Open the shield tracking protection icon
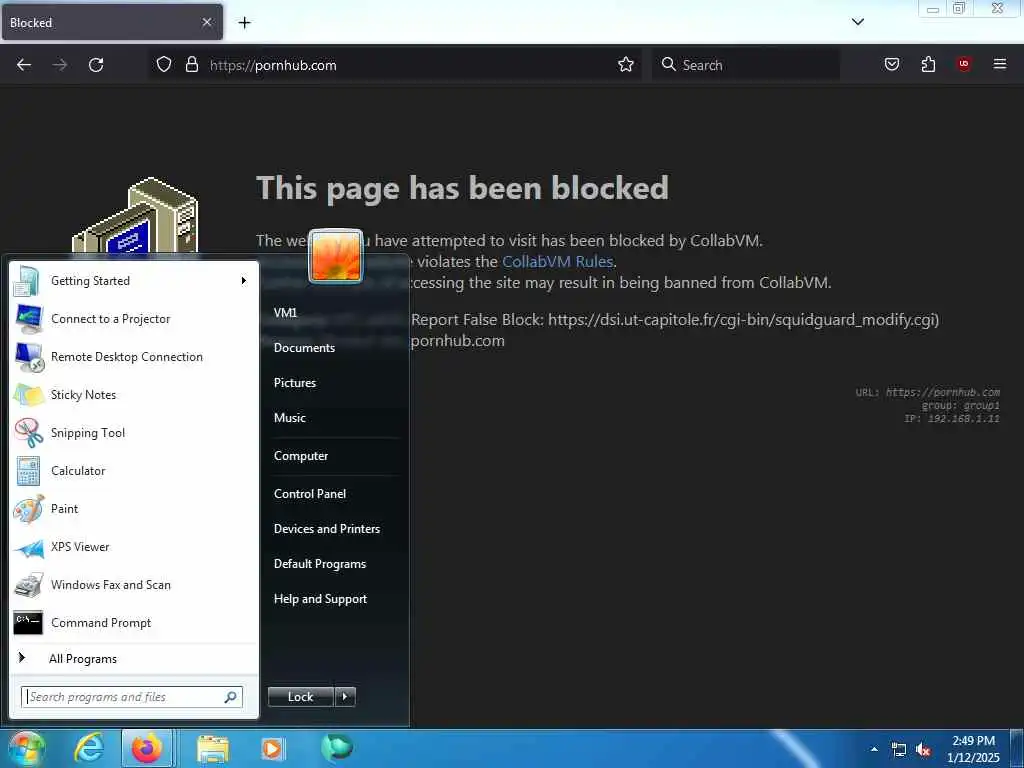 [164, 65]
